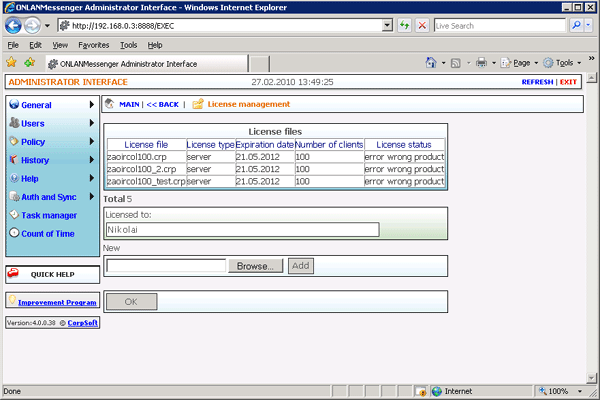Click the red EXIT link
The height and width of the screenshot is (400, 600).
point(568,82)
